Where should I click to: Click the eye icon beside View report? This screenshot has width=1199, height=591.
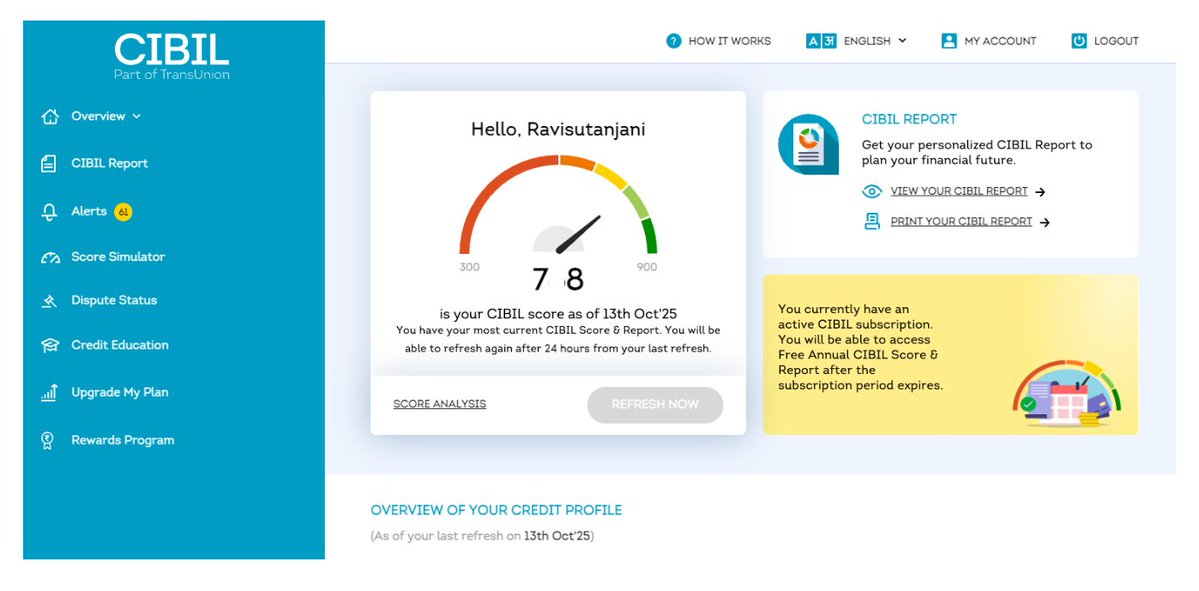[x=872, y=192]
